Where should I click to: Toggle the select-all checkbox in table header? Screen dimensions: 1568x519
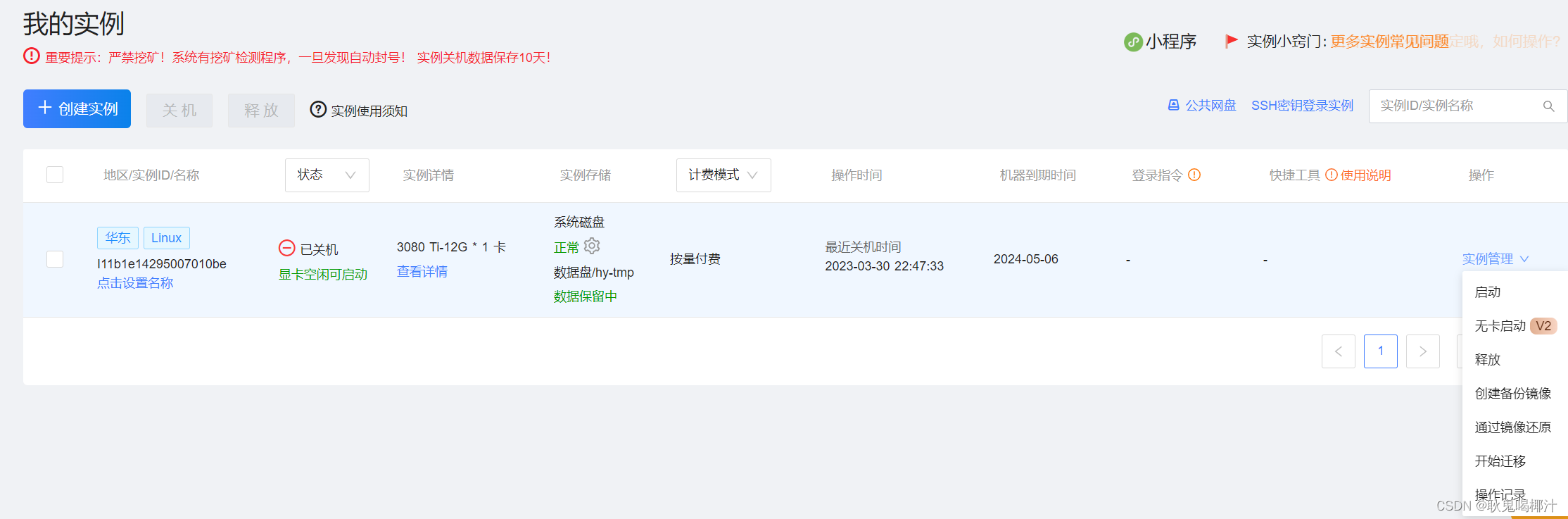pyautogui.click(x=55, y=175)
